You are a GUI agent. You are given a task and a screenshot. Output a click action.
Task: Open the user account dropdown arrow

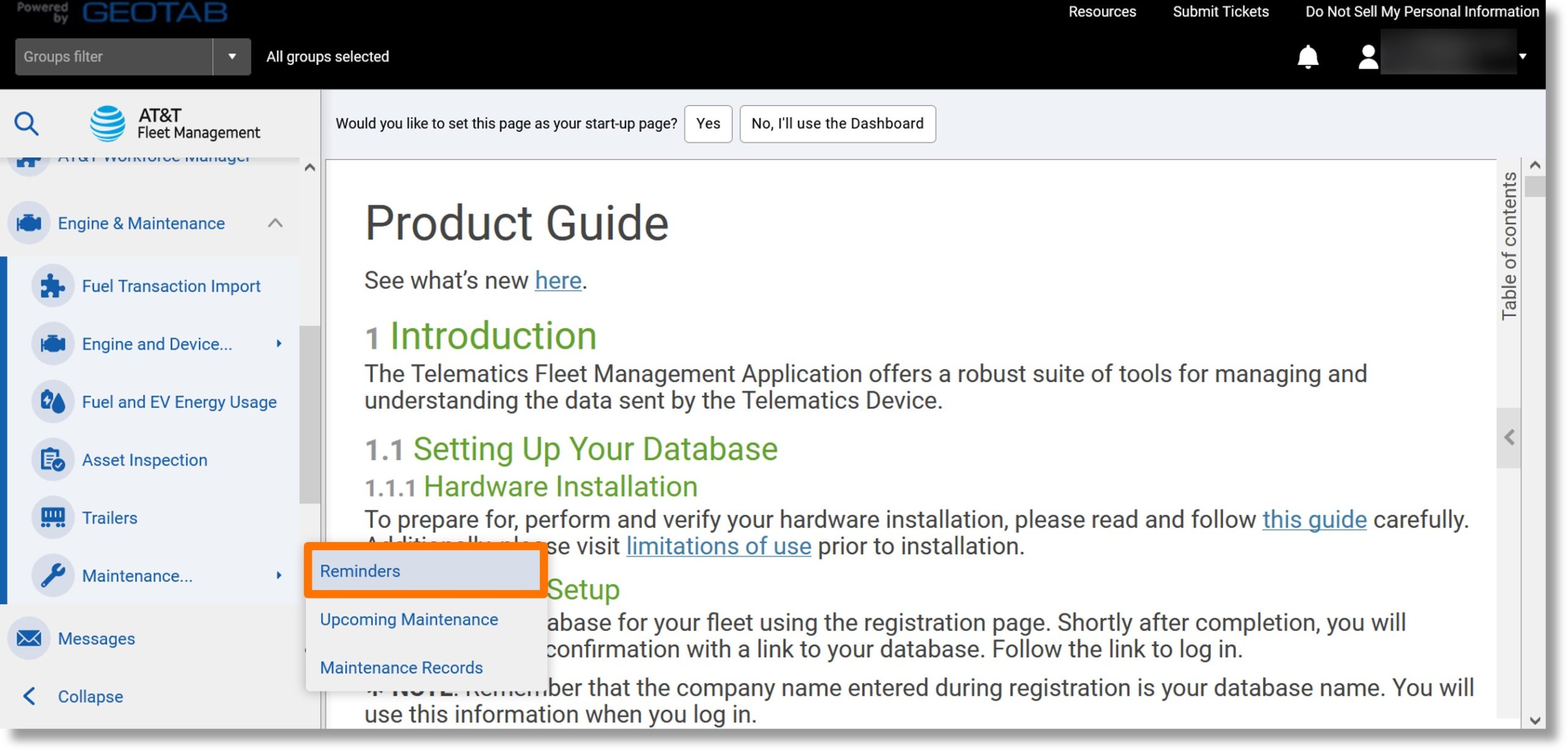pos(1523,56)
